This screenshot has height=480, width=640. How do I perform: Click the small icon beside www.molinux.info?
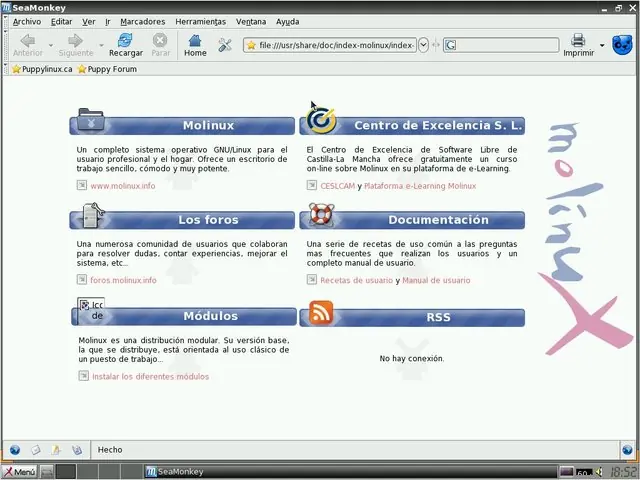tap(82, 185)
